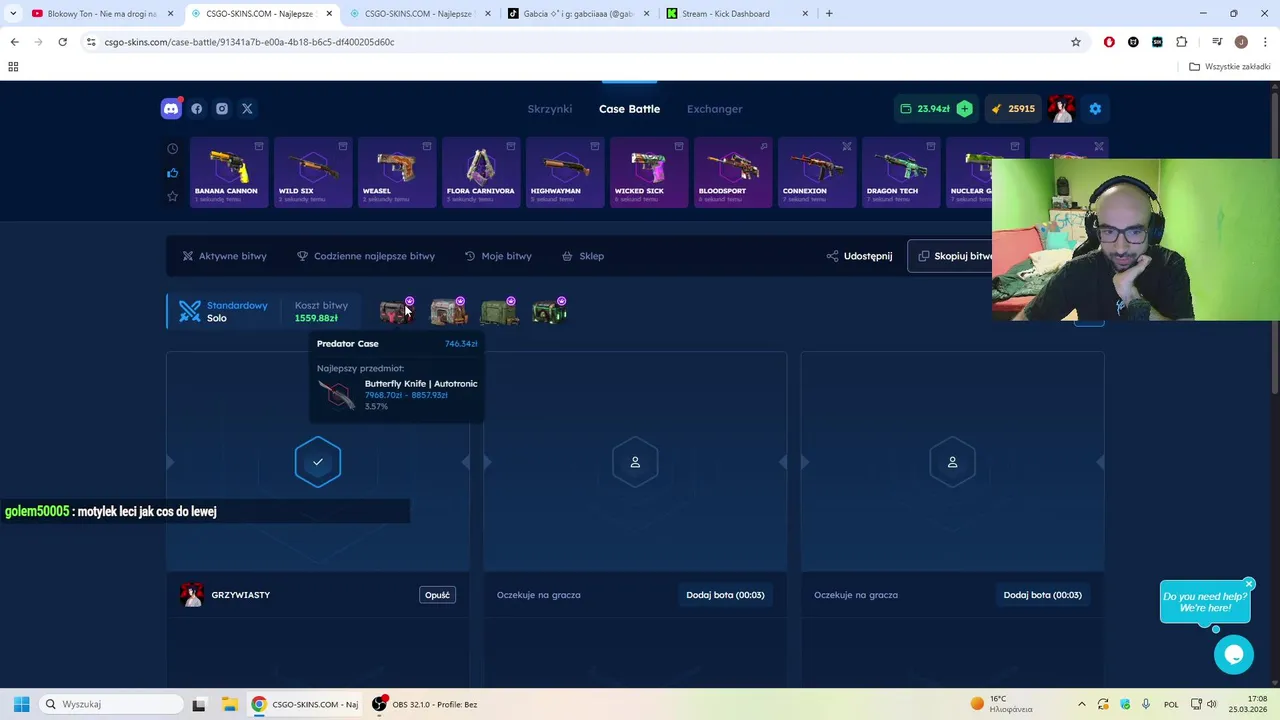This screenshot has height=720, width=1280.
Task: Open File Explorer from taskbar
Action: [x=229, y=704]
